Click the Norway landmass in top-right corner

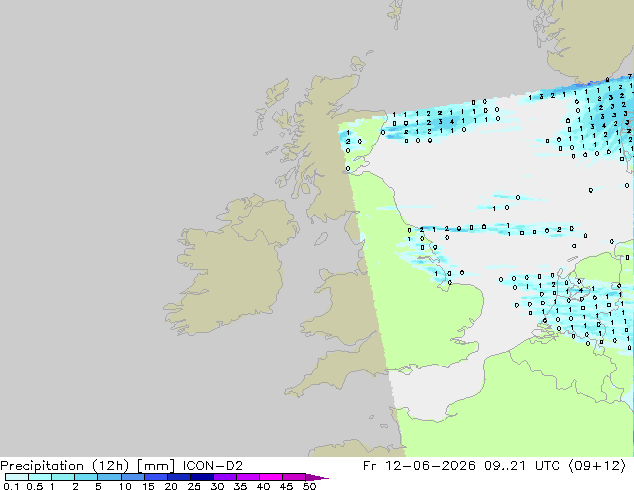[x=588, y=36]
